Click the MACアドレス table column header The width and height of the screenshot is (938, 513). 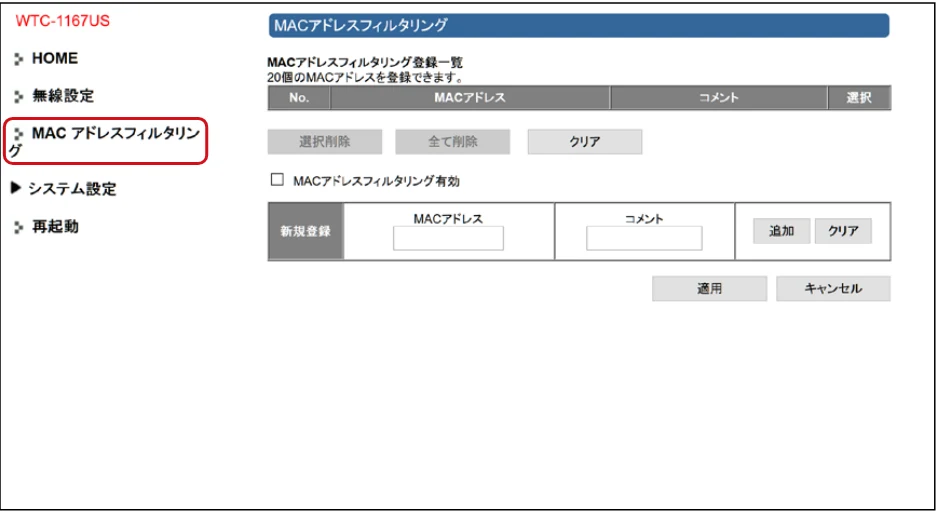[470, 97]
